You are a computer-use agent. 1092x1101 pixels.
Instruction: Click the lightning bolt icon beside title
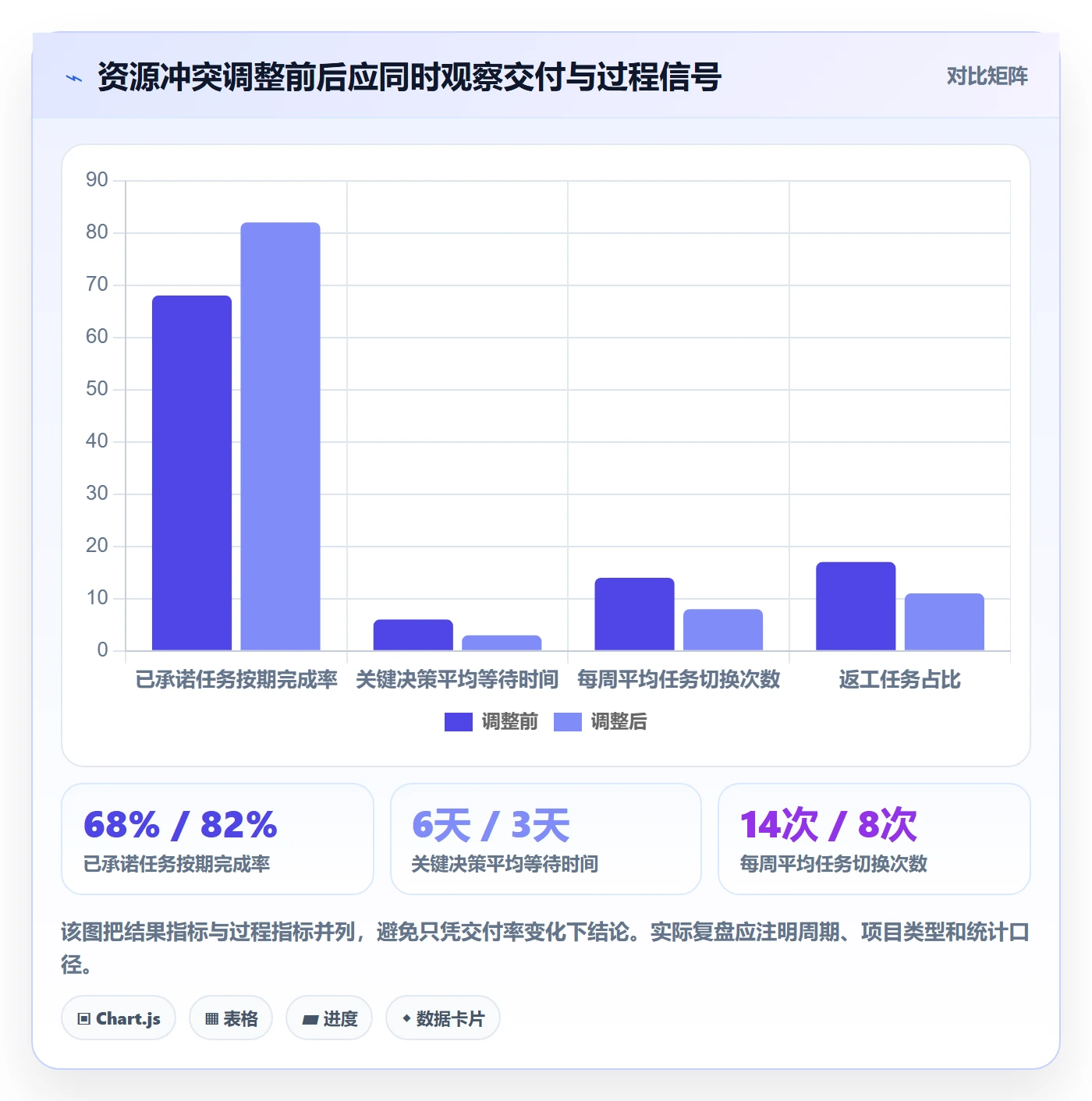pyautogui.click(x=74, y=78)
